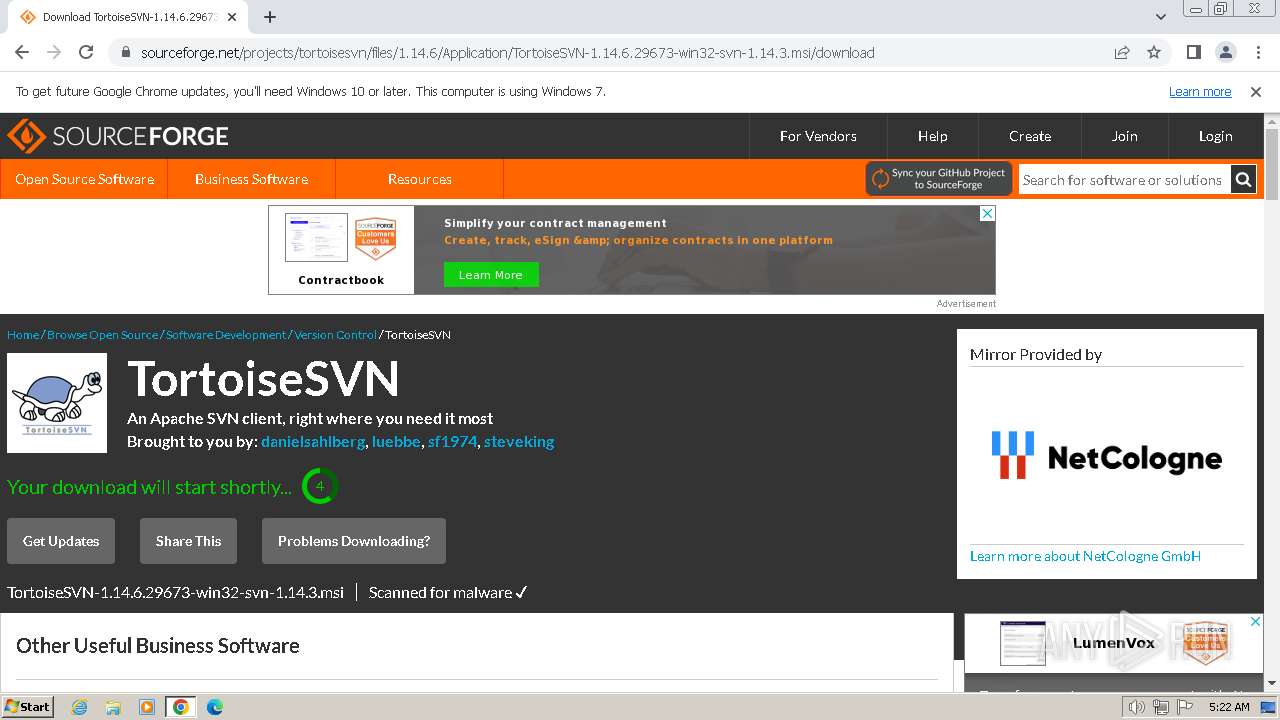Click the download countdown circle
The width and height of the screenshot is (1280, 720).
(x=320, y=486)
